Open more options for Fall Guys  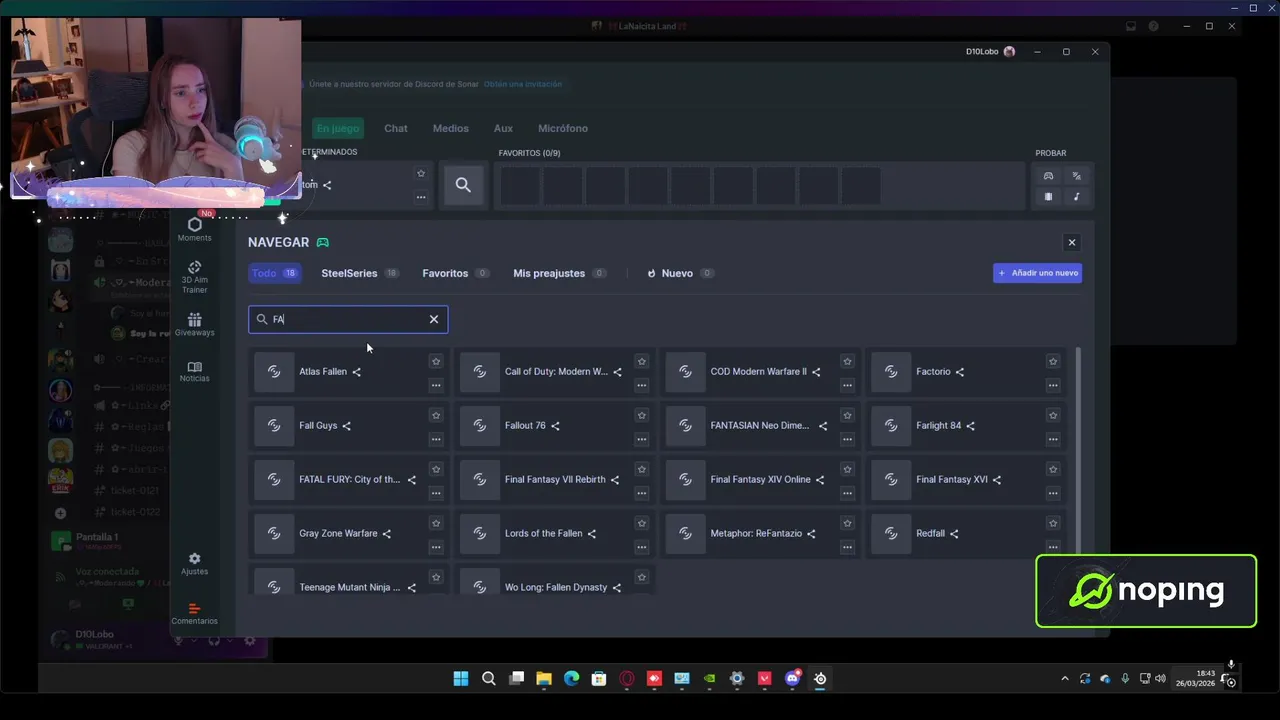tap(436, 439)
